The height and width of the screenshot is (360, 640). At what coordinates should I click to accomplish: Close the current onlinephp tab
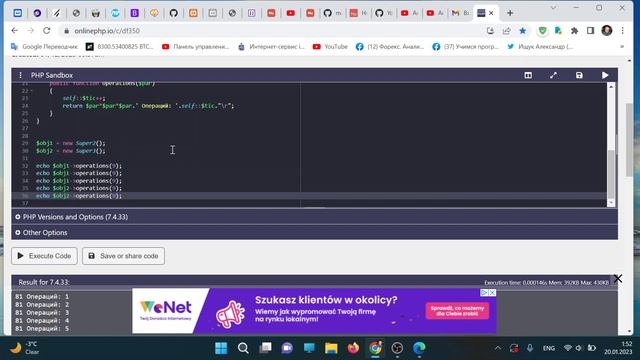click(491, 13)
